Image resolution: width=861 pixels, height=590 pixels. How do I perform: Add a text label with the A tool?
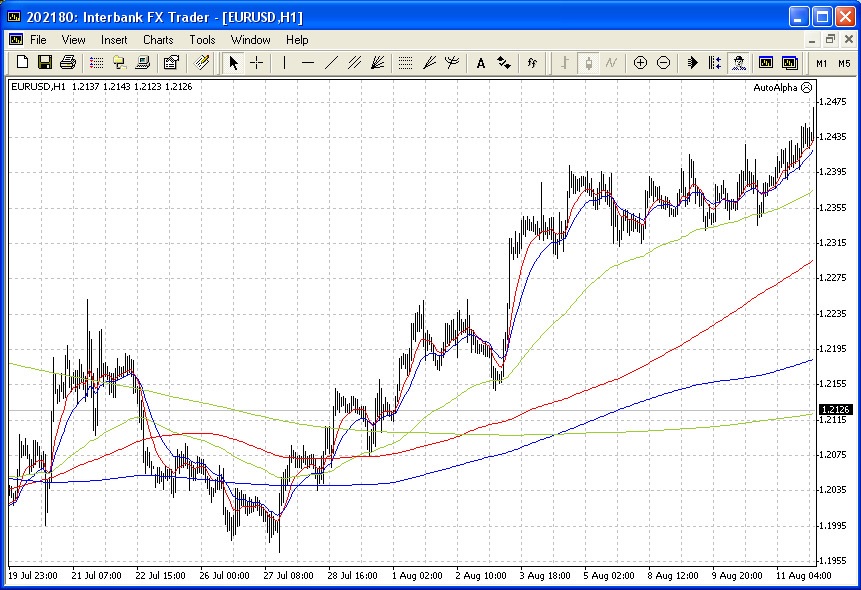[x=481, y=62]
